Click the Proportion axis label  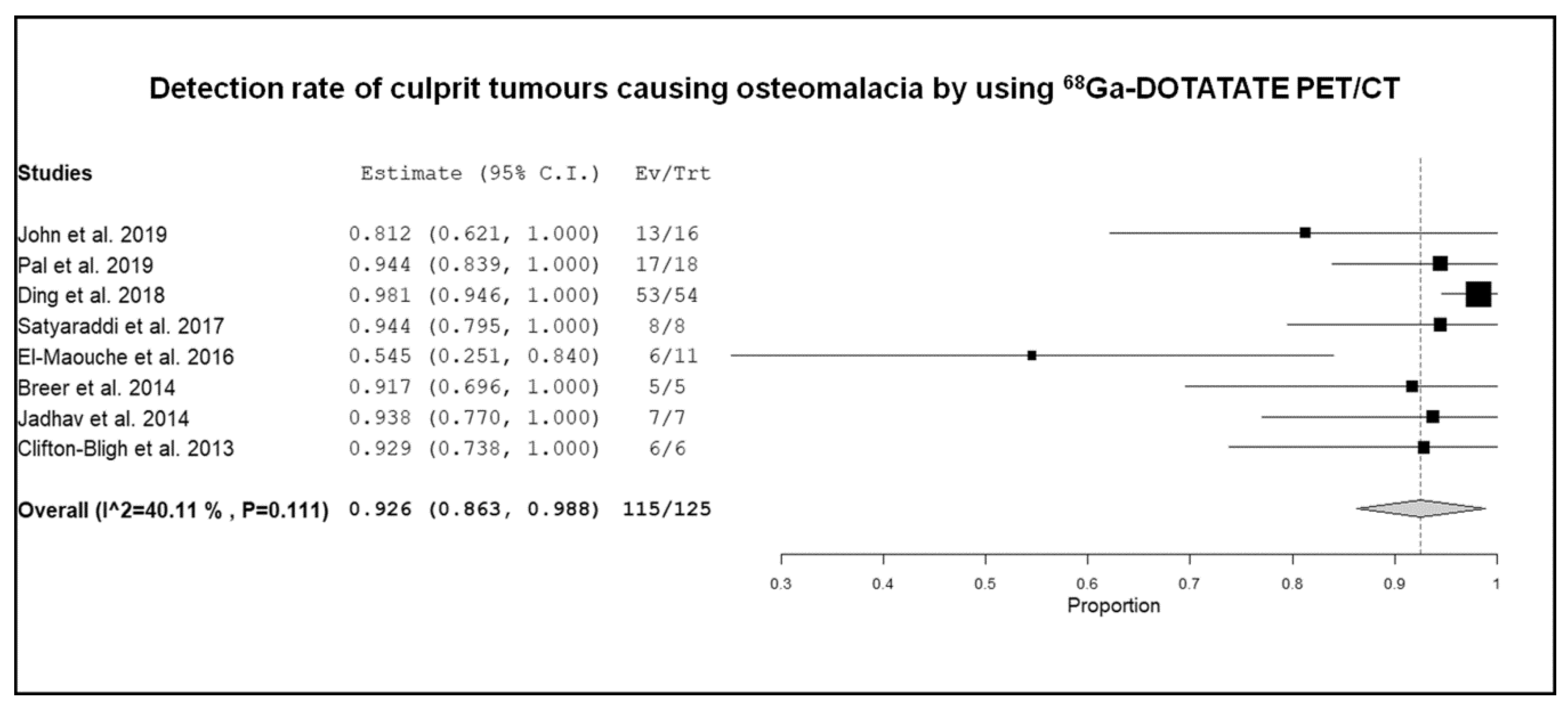1113,606
